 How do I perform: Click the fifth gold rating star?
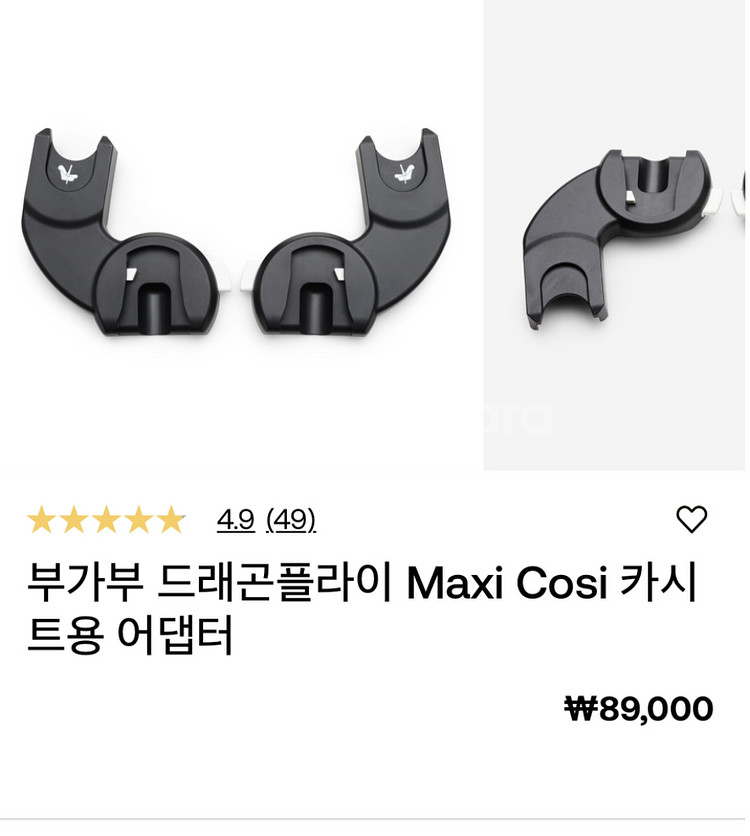[x=171, y=519]
